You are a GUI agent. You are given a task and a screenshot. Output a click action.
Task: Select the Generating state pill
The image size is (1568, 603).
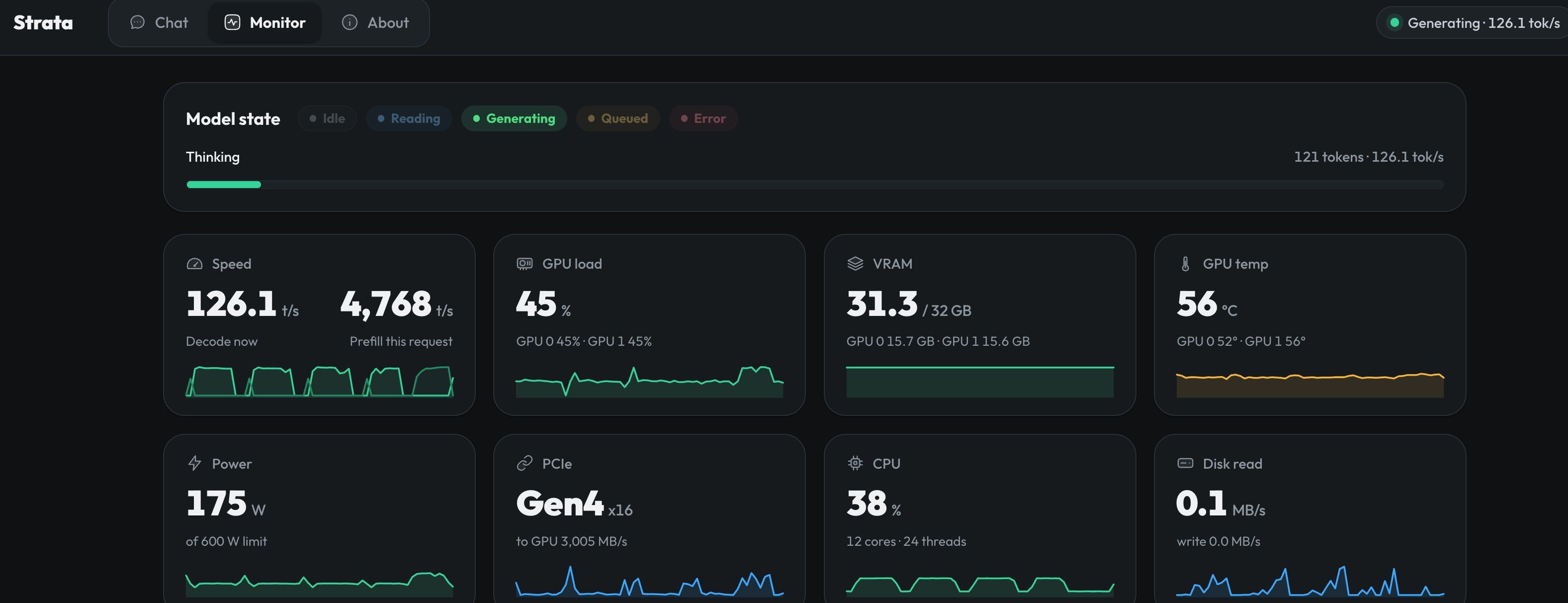tap(514, 118)
